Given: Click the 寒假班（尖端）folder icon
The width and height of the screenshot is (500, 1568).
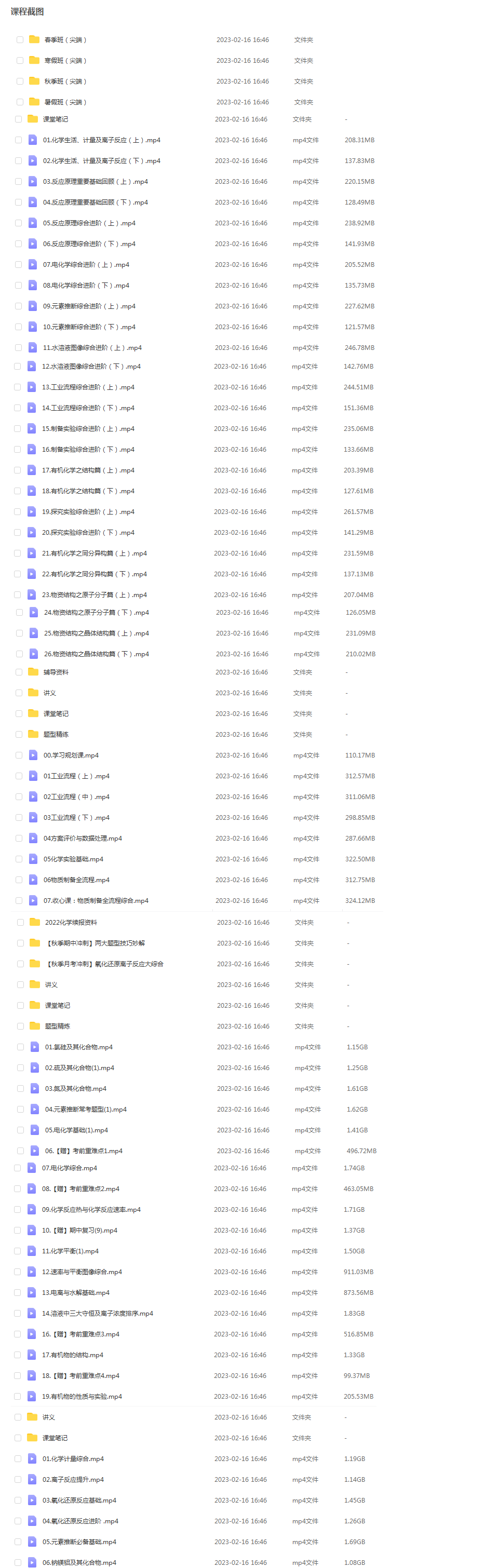Looking at the screenshot, I should pos(34,60).
